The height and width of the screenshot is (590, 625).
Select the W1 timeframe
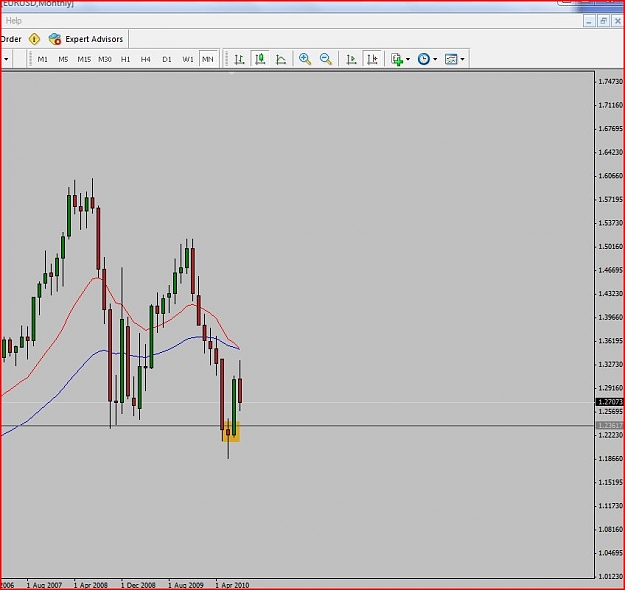tap(188, 59)
